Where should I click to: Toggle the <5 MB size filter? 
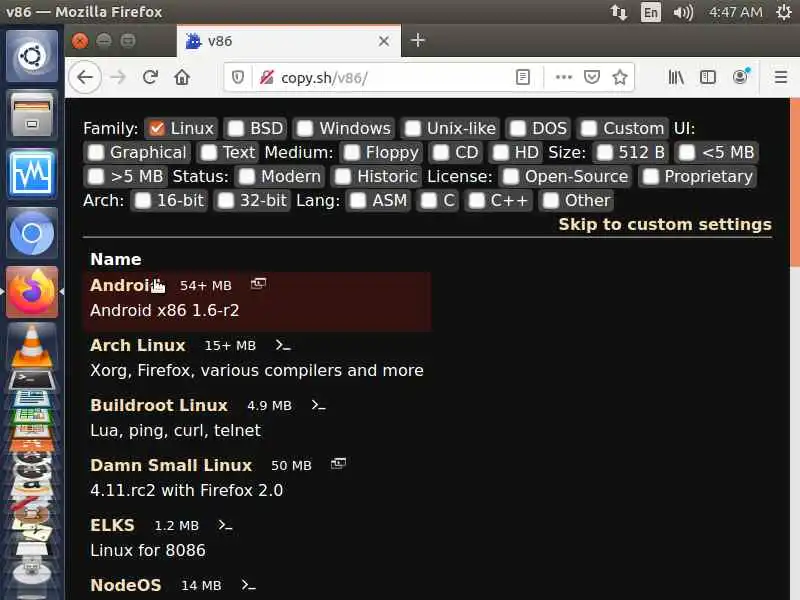687,152
